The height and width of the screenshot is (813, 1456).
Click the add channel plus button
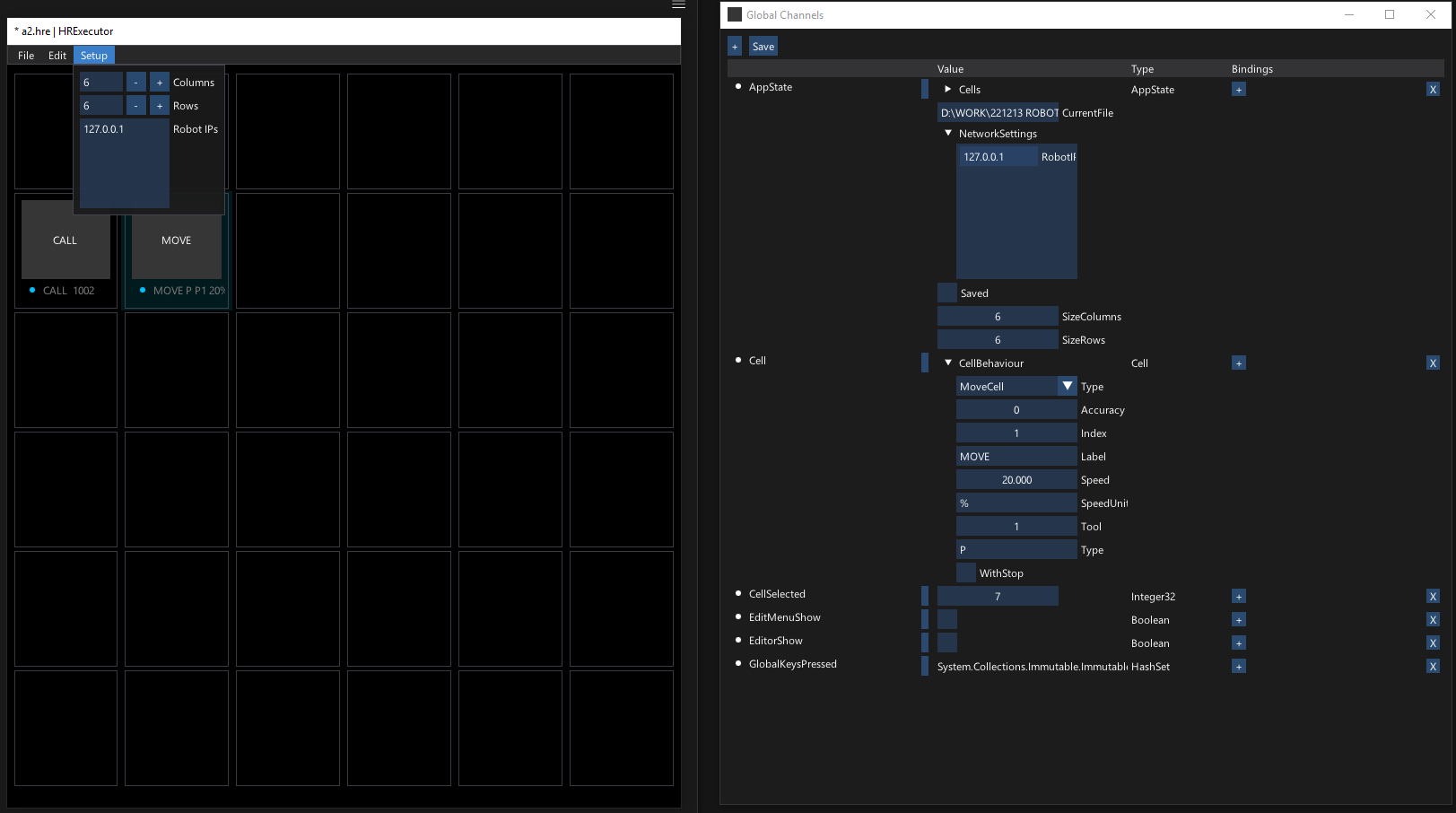click(735, 47)
